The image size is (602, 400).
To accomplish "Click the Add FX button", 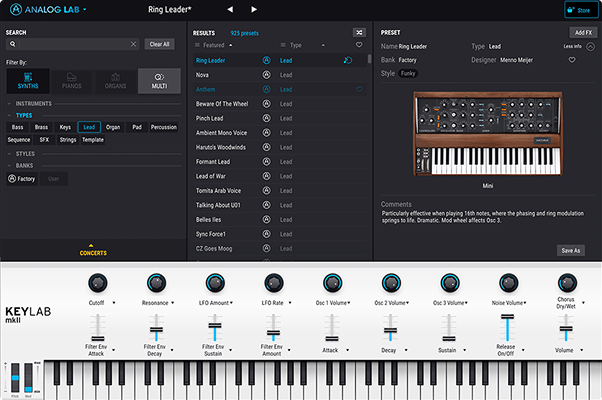I will pyautogui.click(x=583, y=33).
